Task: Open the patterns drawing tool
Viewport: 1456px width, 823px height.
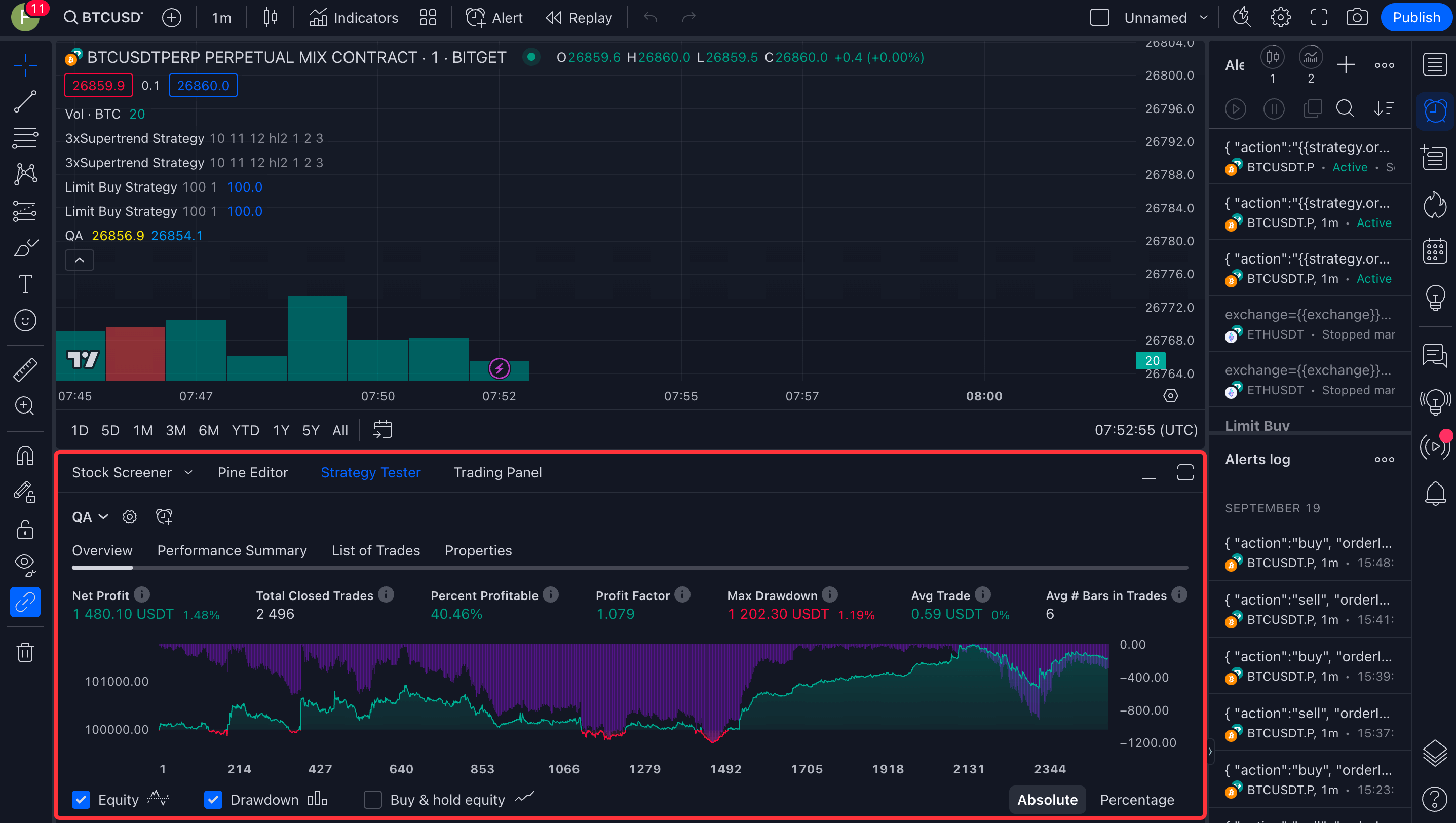Action: pyautogui.click(x=25, y=174)
